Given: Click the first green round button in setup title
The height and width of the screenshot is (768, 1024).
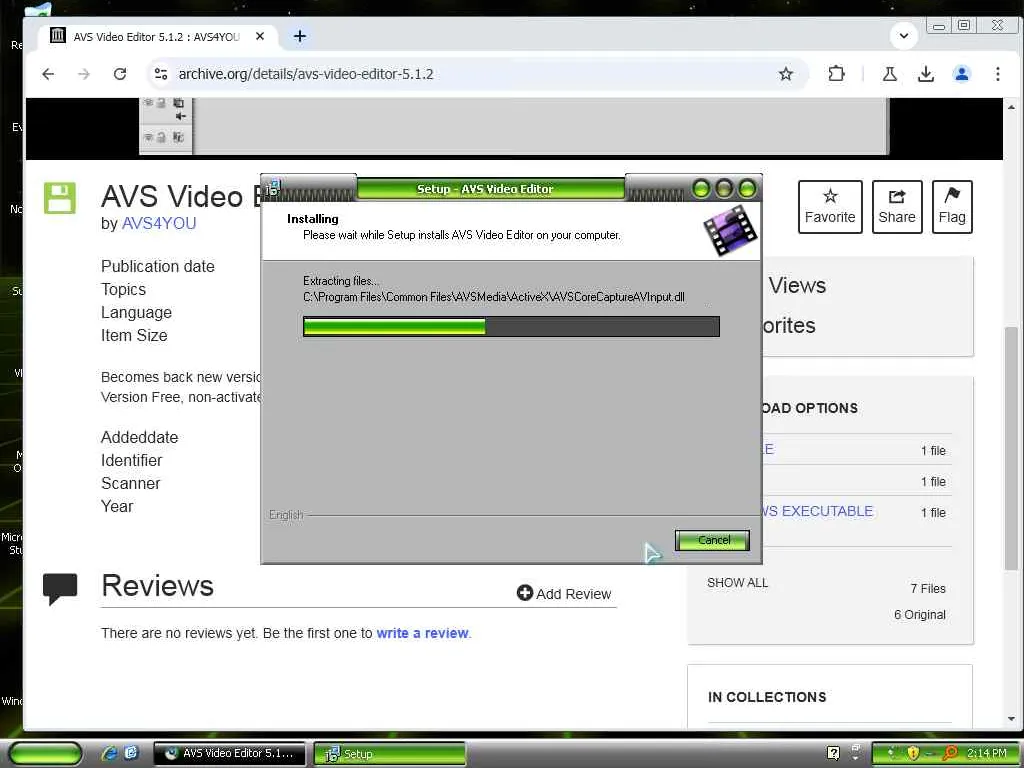Looking at the screenshot, I should click(x=701, y=189).
